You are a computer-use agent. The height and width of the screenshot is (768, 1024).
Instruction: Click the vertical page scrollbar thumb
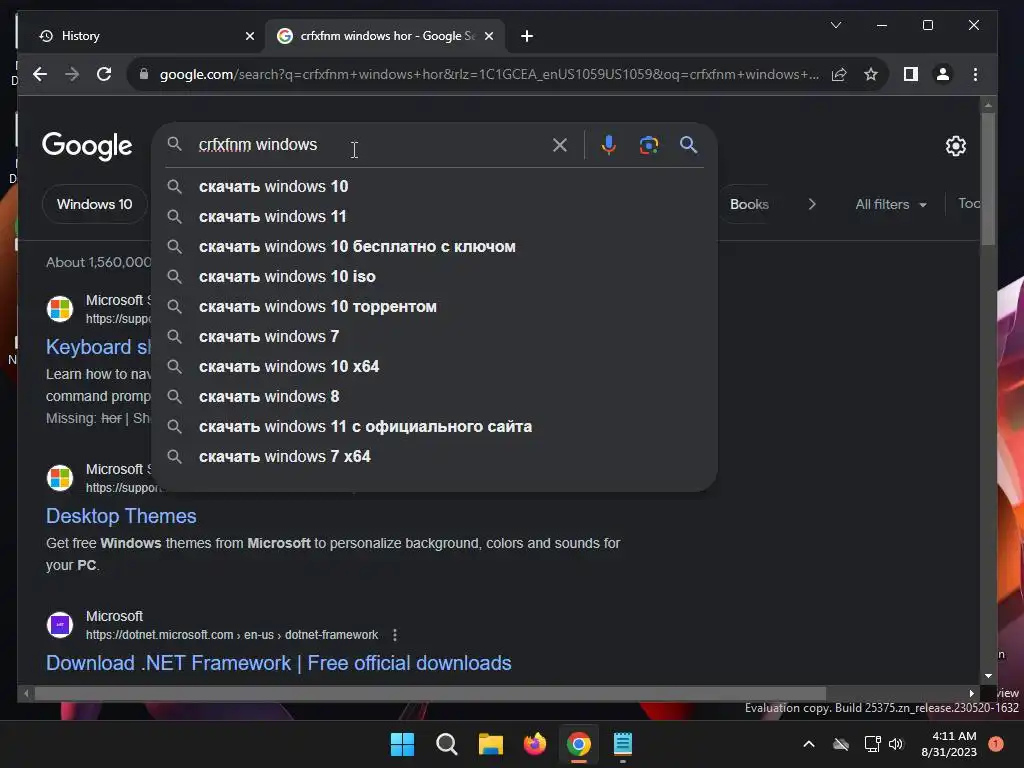click(987, 179)
